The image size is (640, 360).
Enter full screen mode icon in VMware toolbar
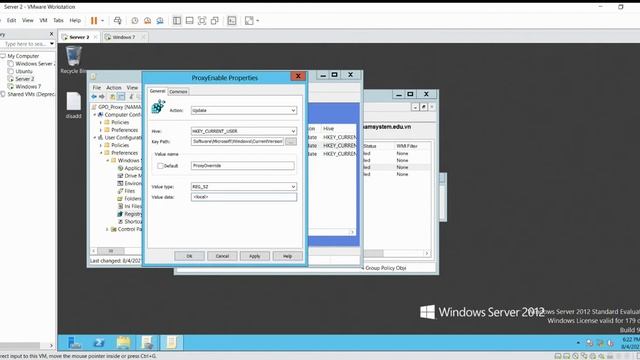tap(202, 20)
